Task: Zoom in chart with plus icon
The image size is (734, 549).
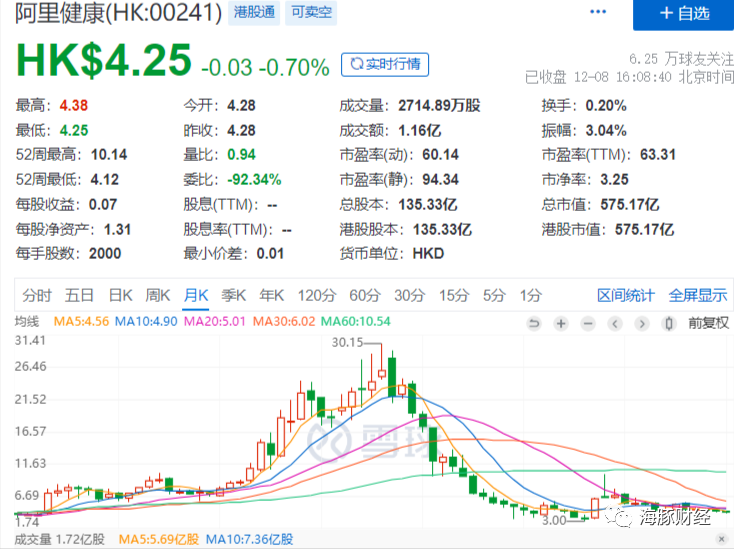Action: (x=561, y=323)
